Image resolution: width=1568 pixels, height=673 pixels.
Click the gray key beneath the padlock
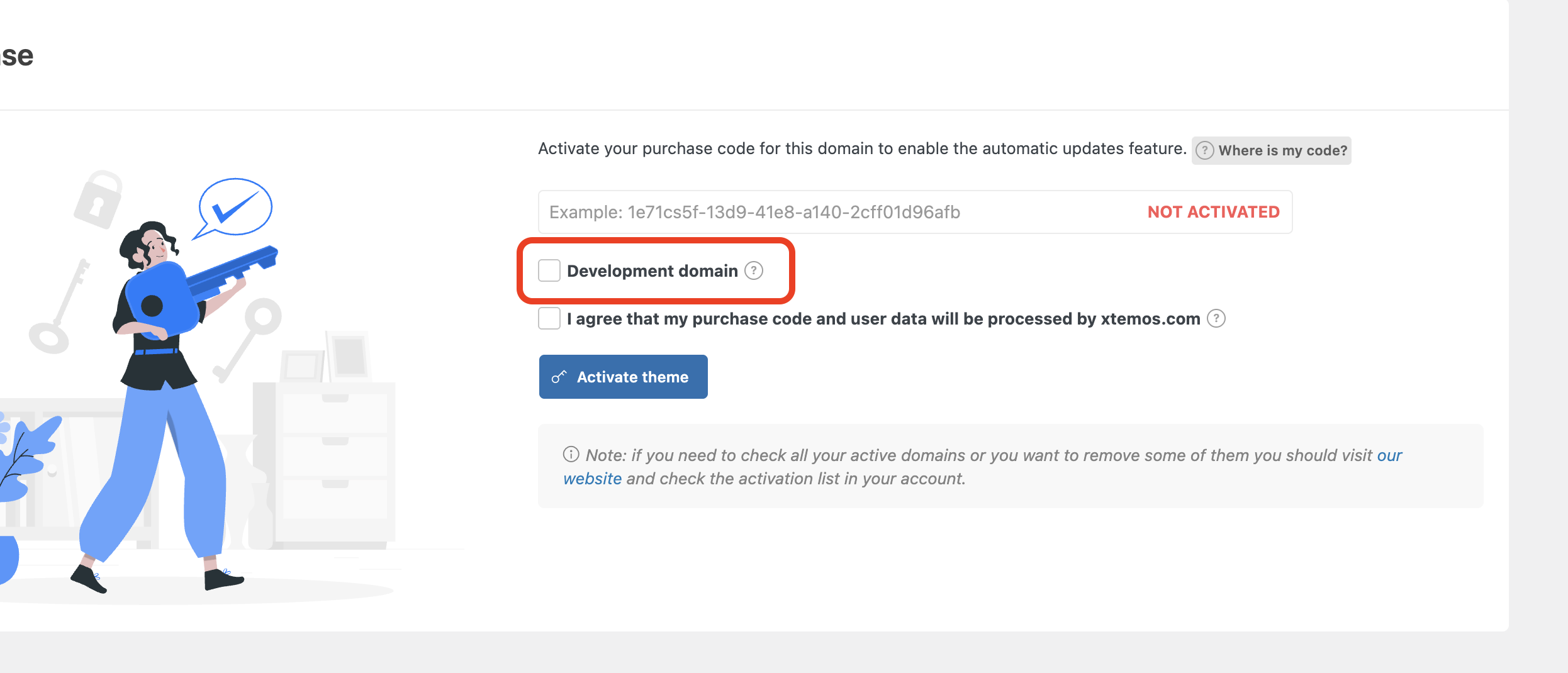coord(60,308)
